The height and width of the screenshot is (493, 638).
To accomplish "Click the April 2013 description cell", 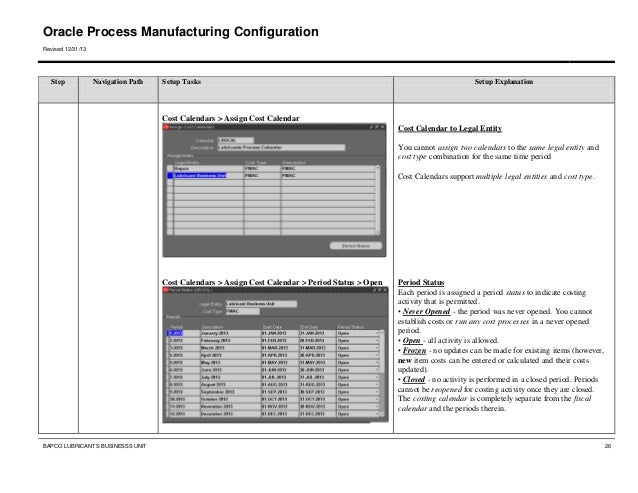I will point(230,355).
